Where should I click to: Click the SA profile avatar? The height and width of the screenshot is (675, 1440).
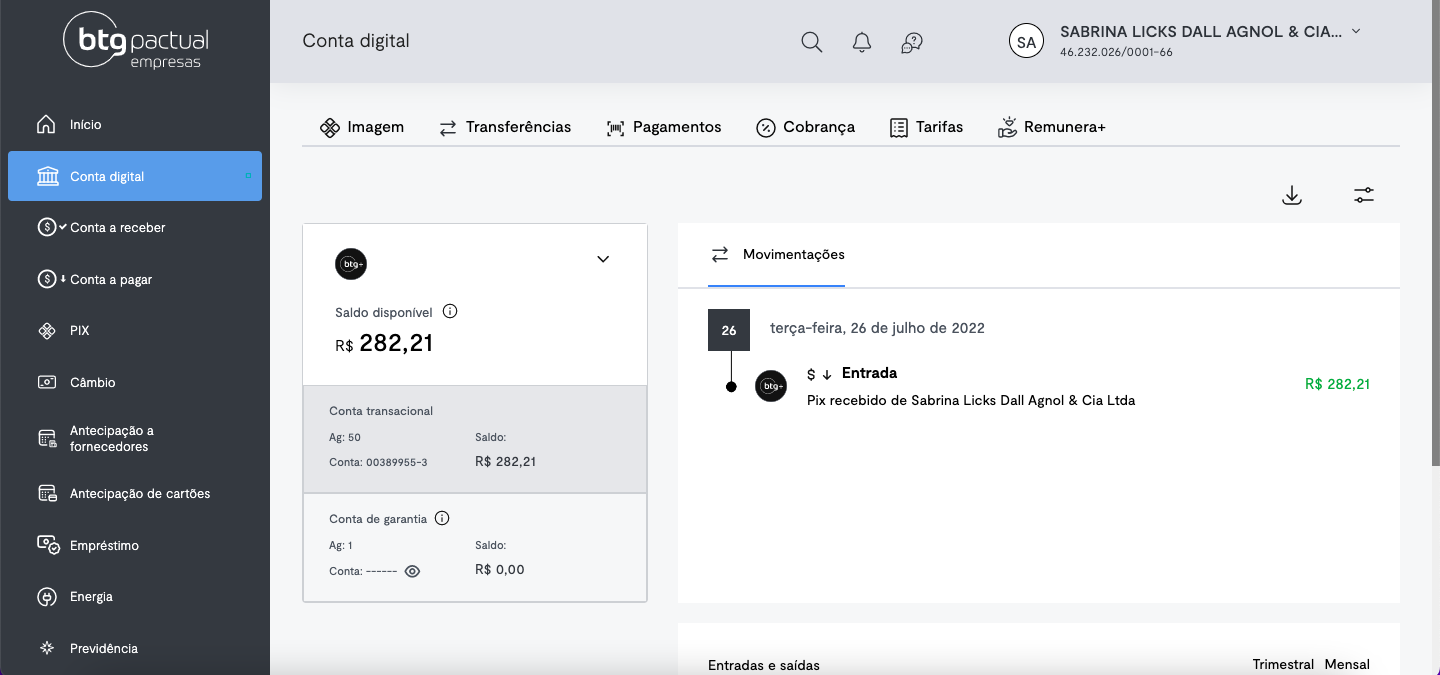point(1026,41)
